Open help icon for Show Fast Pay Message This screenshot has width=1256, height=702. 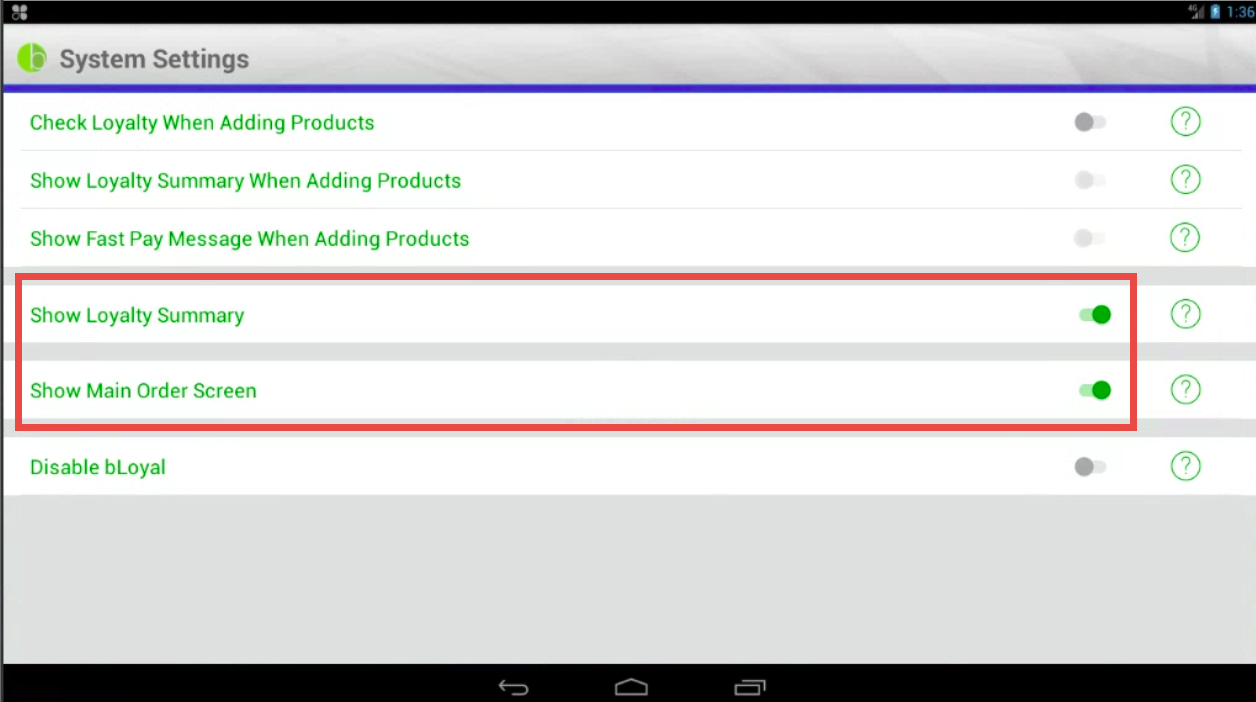point(1185,238)
